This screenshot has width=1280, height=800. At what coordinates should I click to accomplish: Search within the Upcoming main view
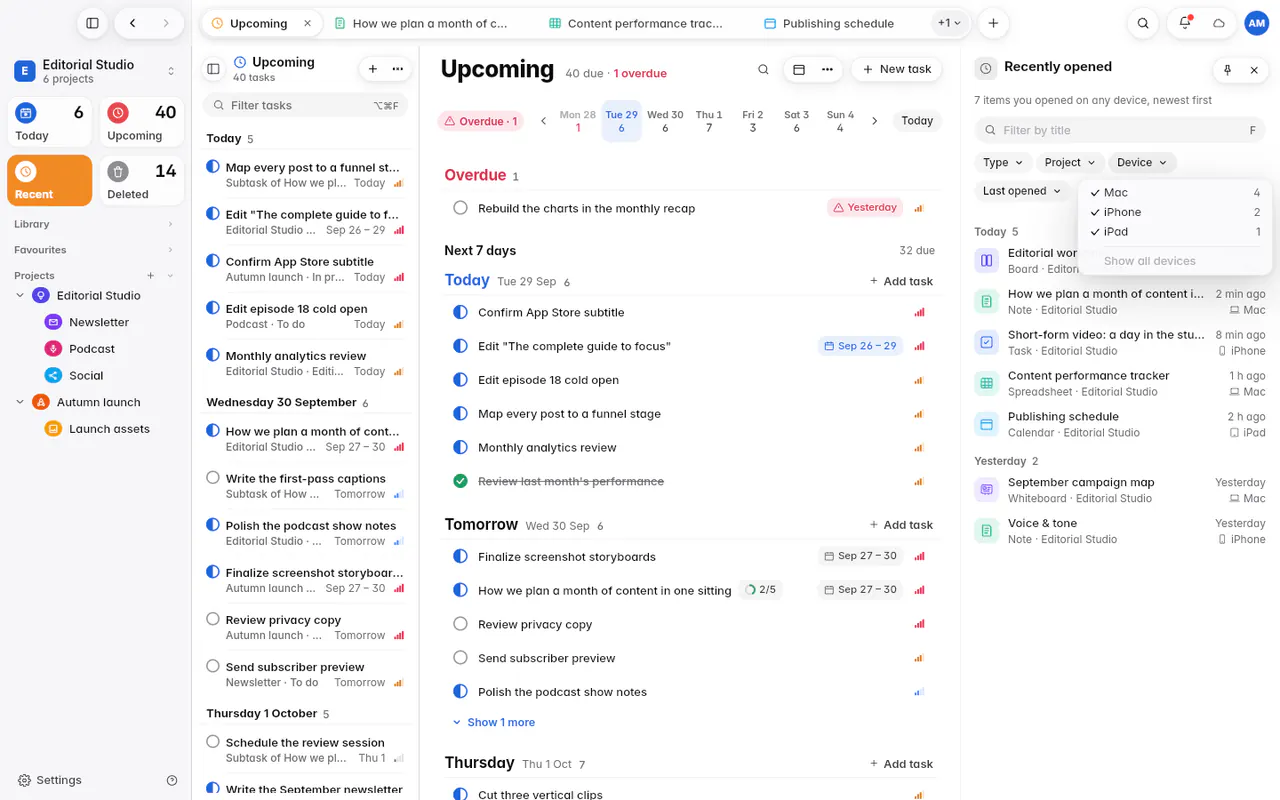[763, 69]
